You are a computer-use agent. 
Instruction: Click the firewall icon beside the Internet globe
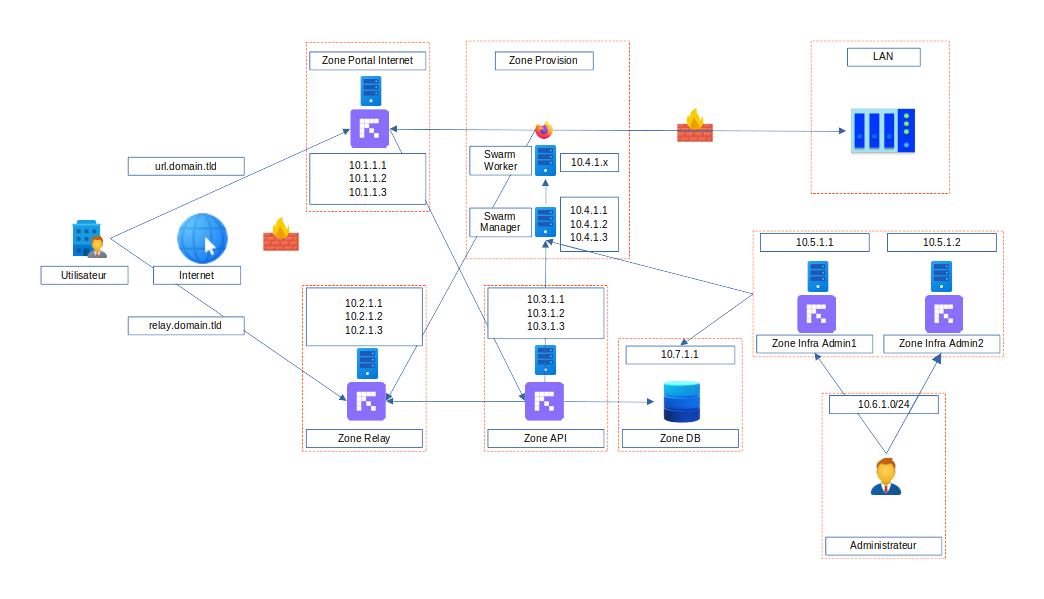[281, 236]
